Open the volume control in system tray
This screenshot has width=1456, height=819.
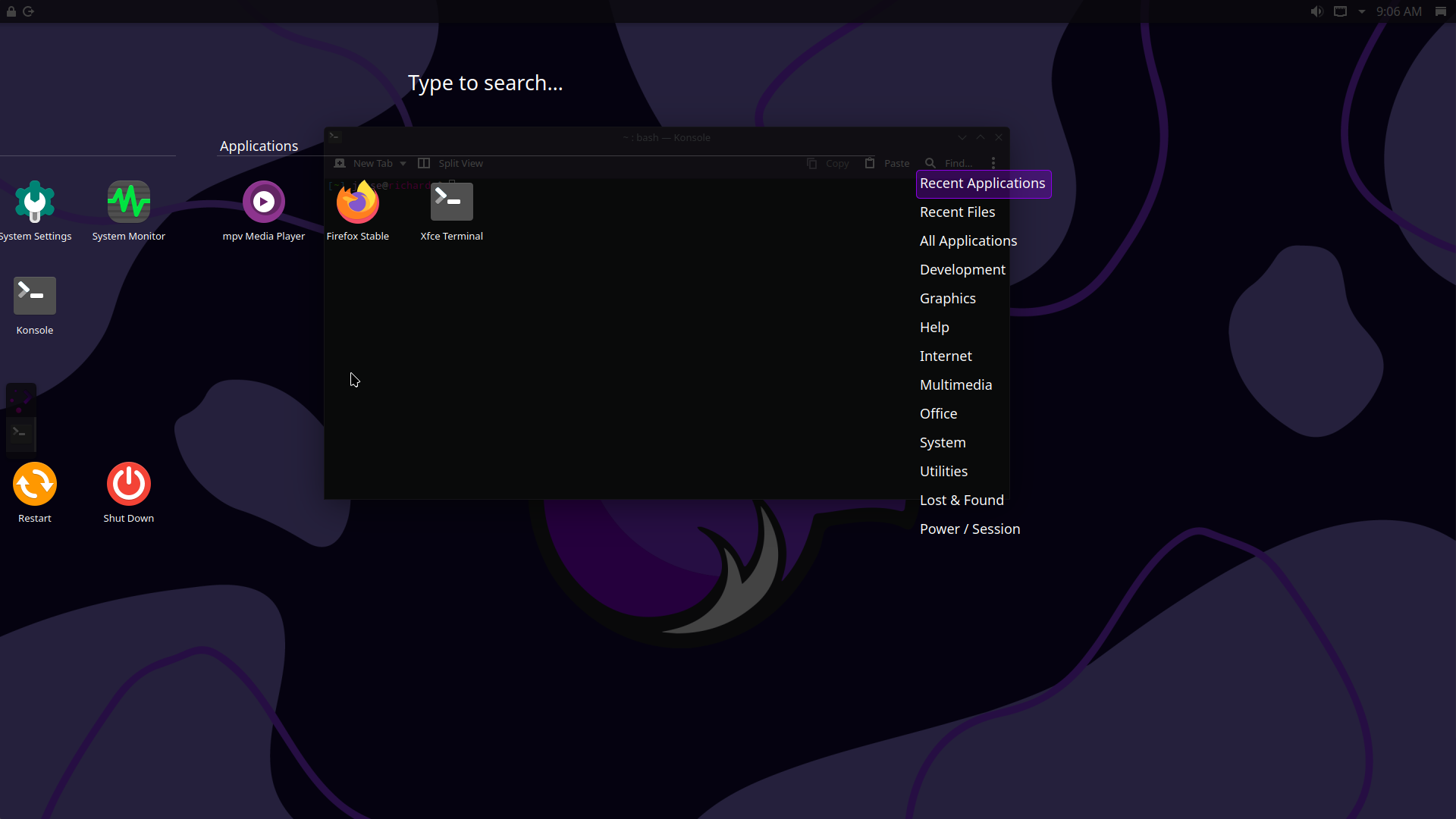[1317, 11]
